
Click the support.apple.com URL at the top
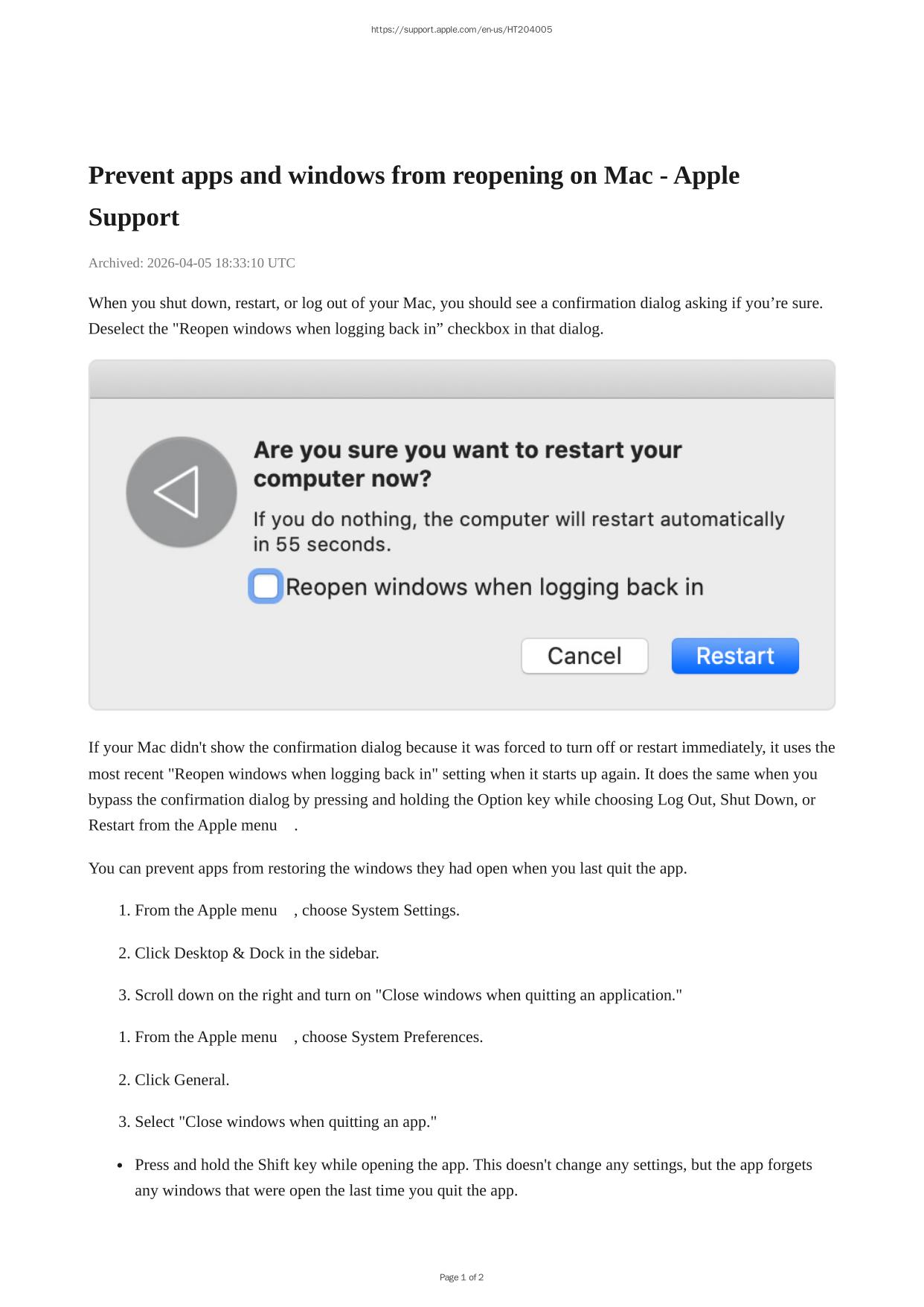(x=461, y=30)
